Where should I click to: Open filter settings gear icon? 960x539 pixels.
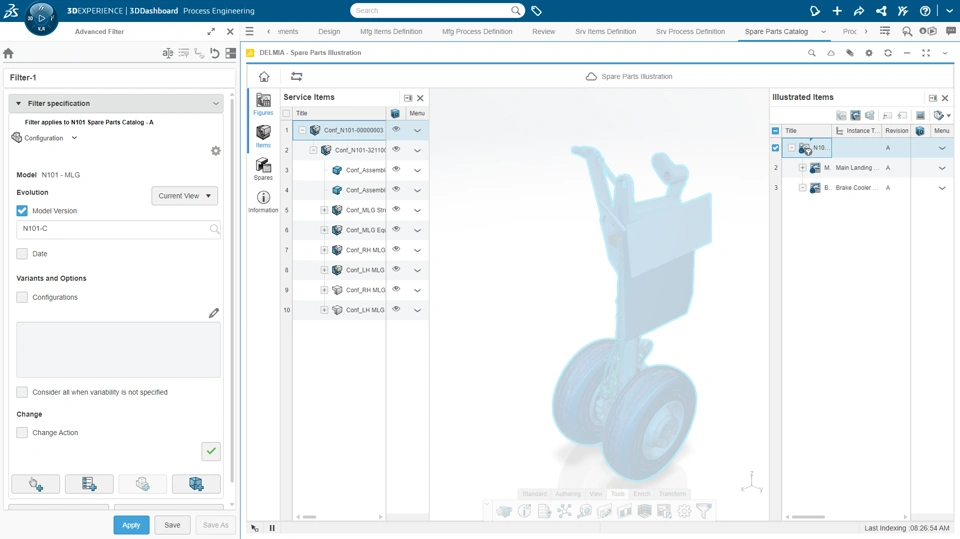tap(216, 151)
